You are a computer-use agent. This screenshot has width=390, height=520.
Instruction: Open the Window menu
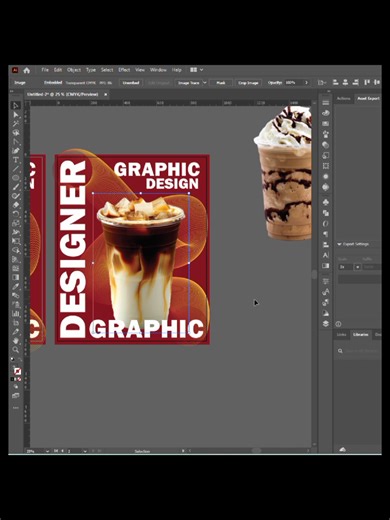pos(158,70)
